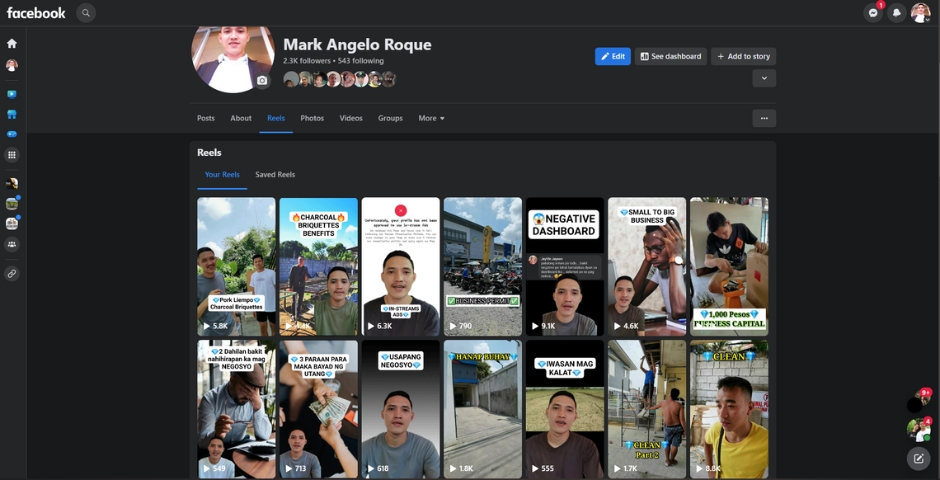This screenshot has height=480, width=940.
Task: Expand the chevron below Add to story
Action: point(764,78)
